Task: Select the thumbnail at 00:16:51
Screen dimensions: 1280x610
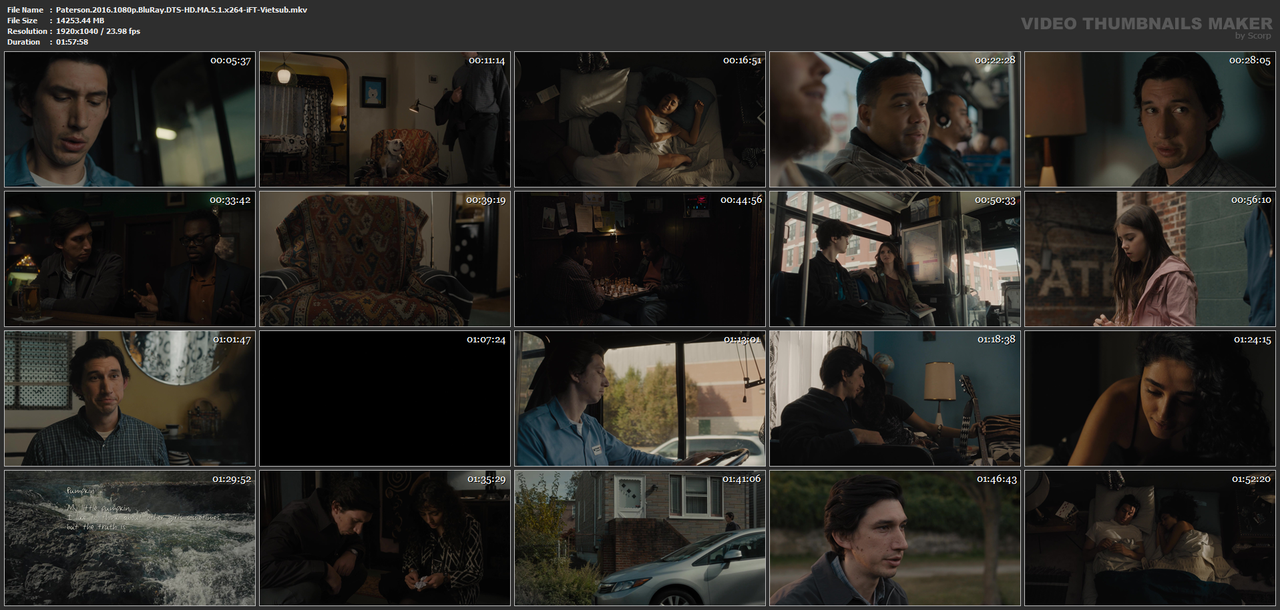Action: [640, 119]
